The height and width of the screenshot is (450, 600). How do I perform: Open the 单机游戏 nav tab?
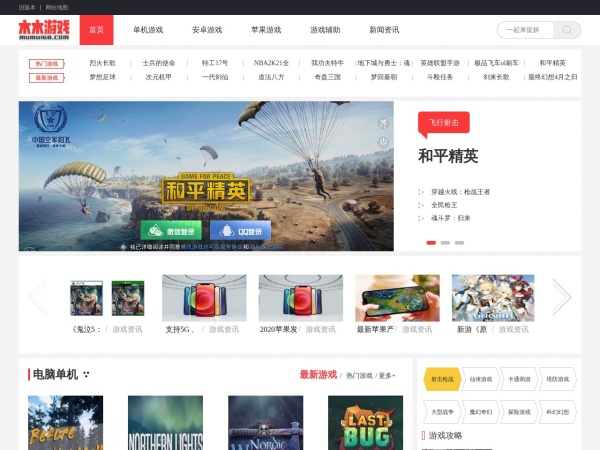[x=148, y=30]
